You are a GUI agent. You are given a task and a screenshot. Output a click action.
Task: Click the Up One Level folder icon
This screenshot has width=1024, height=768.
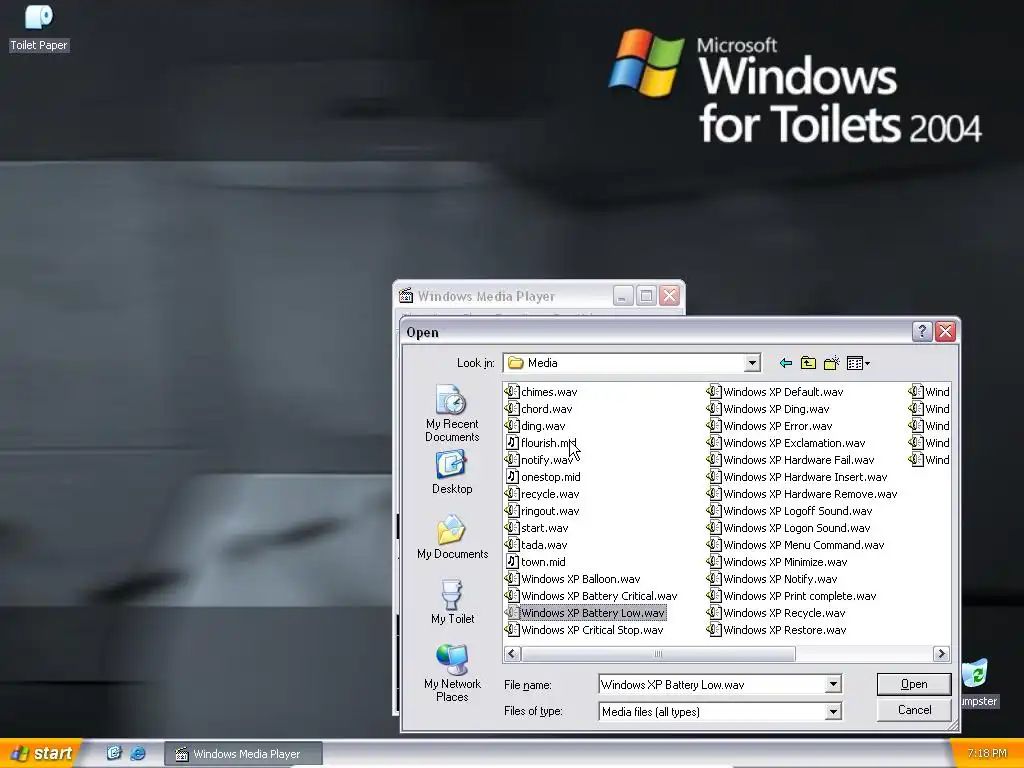click(x=808, y=363)
